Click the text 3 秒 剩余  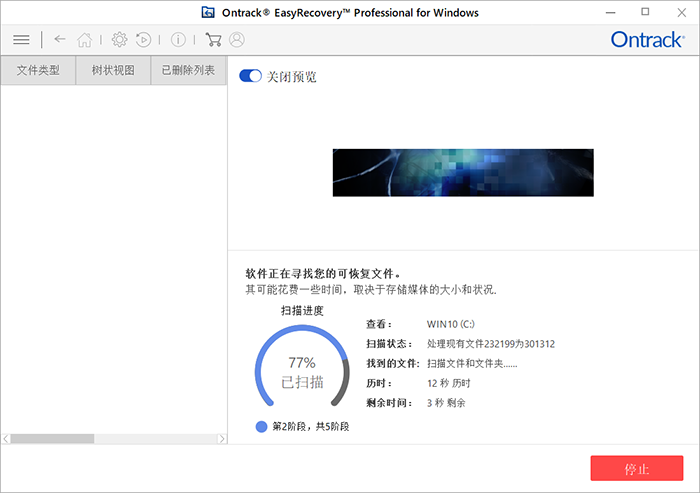446,403
